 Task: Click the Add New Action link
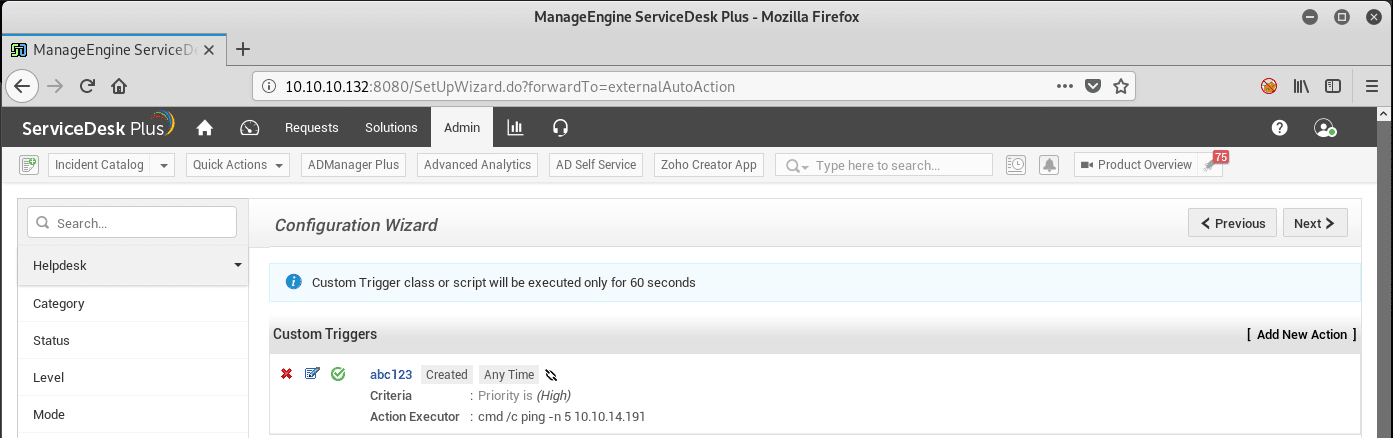coord(1302,335)
